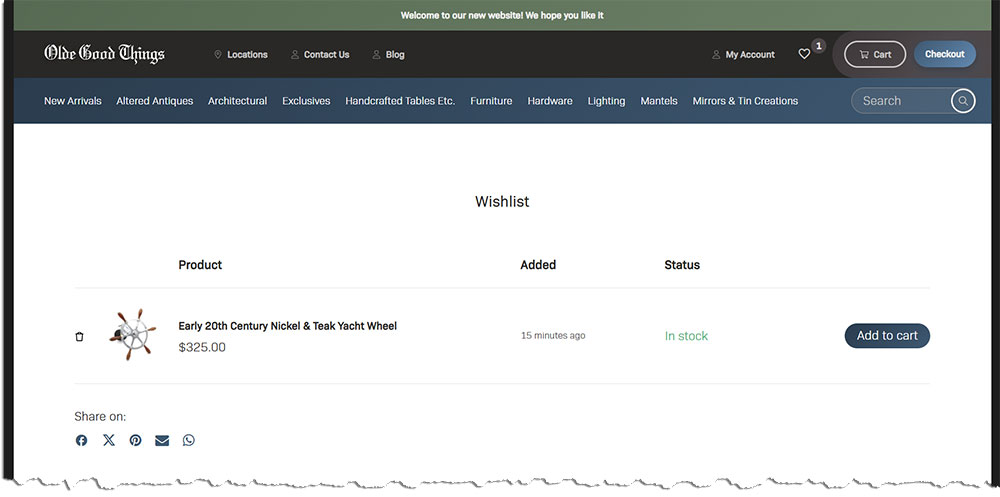This screenshot has width=1000, height=497.
Task: Open Exclusives menu
Action: coord(306,101)
